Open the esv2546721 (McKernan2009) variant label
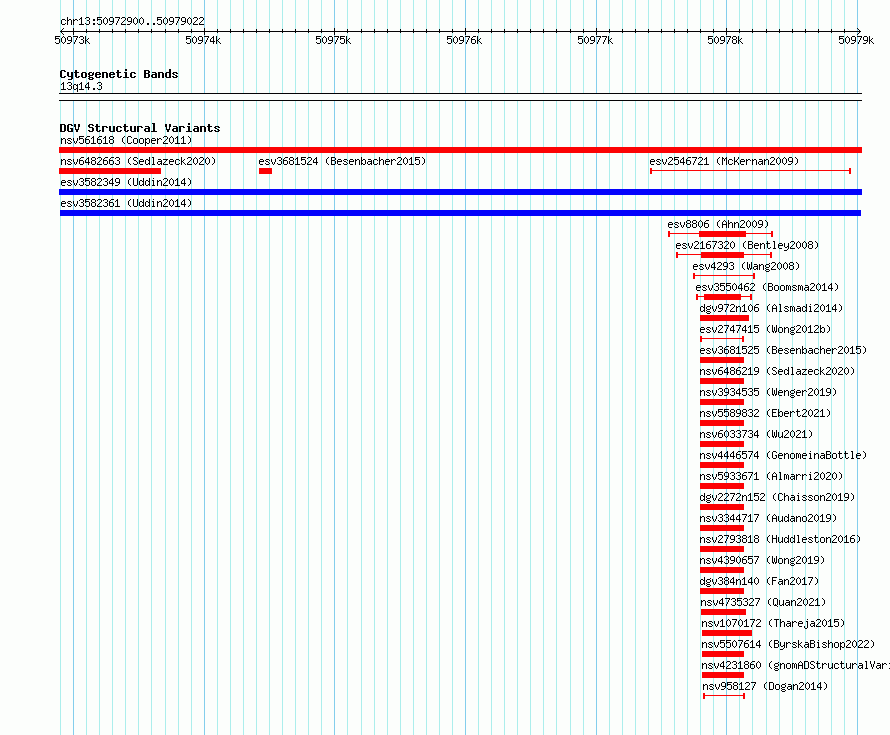Image resolution: width=890 pixels, height=735 pixels. [x=724, y=161]
